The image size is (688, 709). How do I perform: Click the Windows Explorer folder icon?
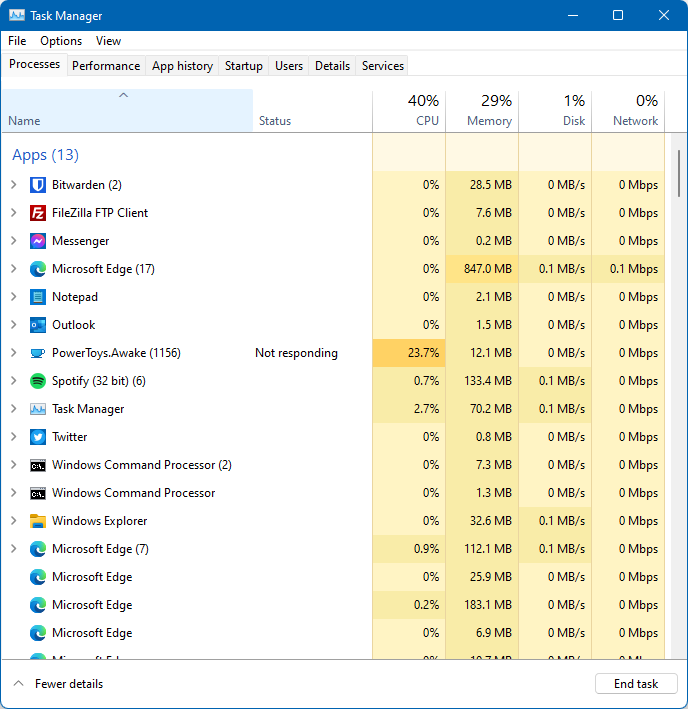[x=38, y=521]
